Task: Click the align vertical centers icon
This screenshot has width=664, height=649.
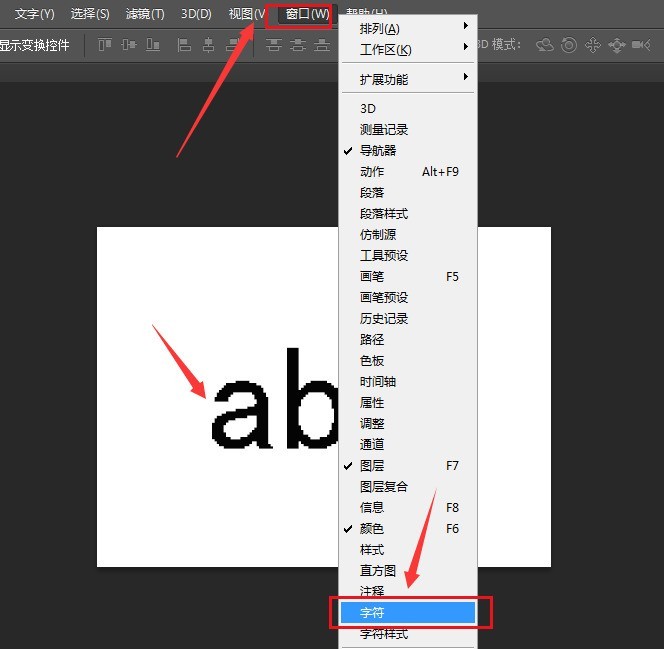Action: tap(129, 44)
